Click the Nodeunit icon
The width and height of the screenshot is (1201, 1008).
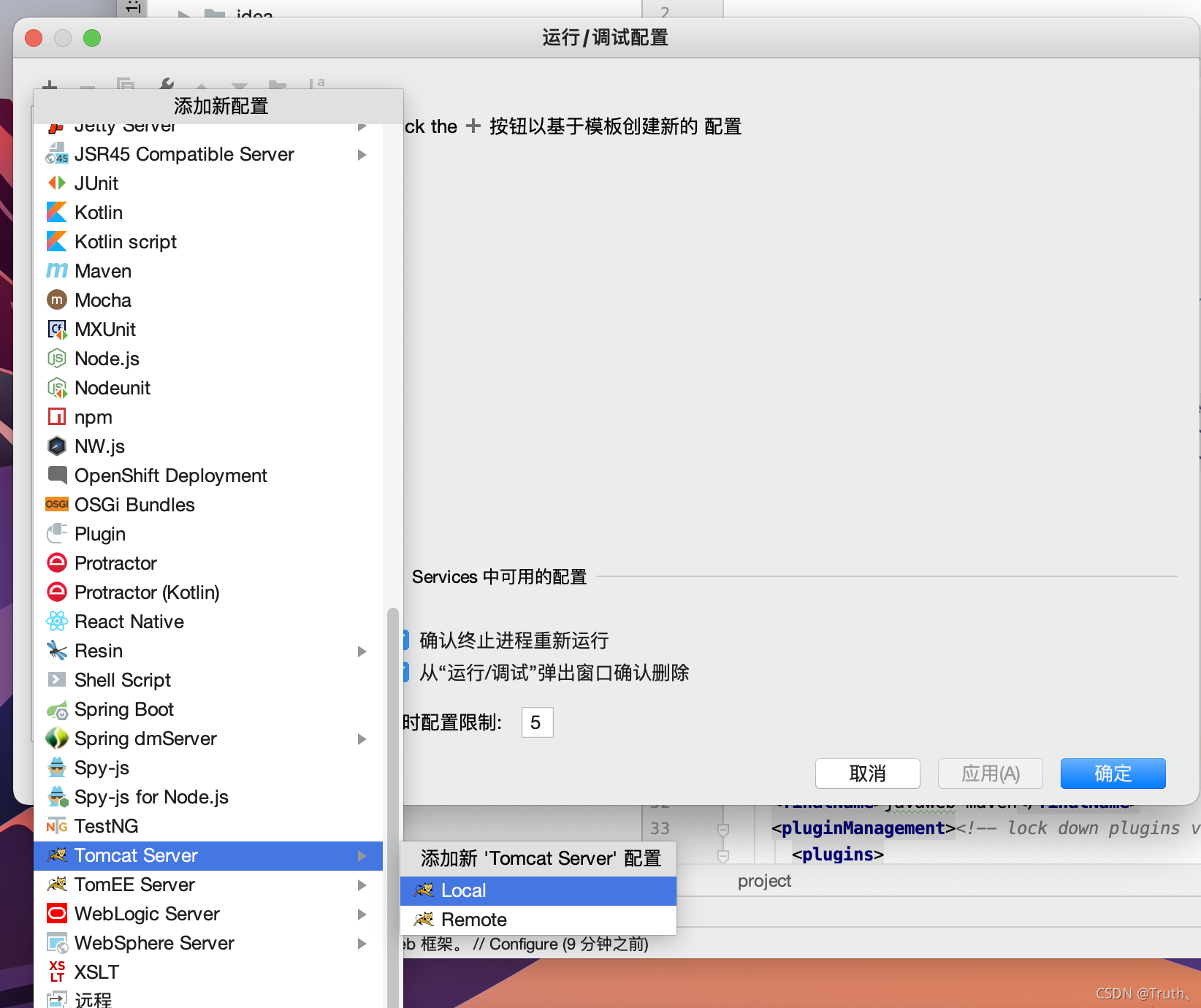coord(57,388)
